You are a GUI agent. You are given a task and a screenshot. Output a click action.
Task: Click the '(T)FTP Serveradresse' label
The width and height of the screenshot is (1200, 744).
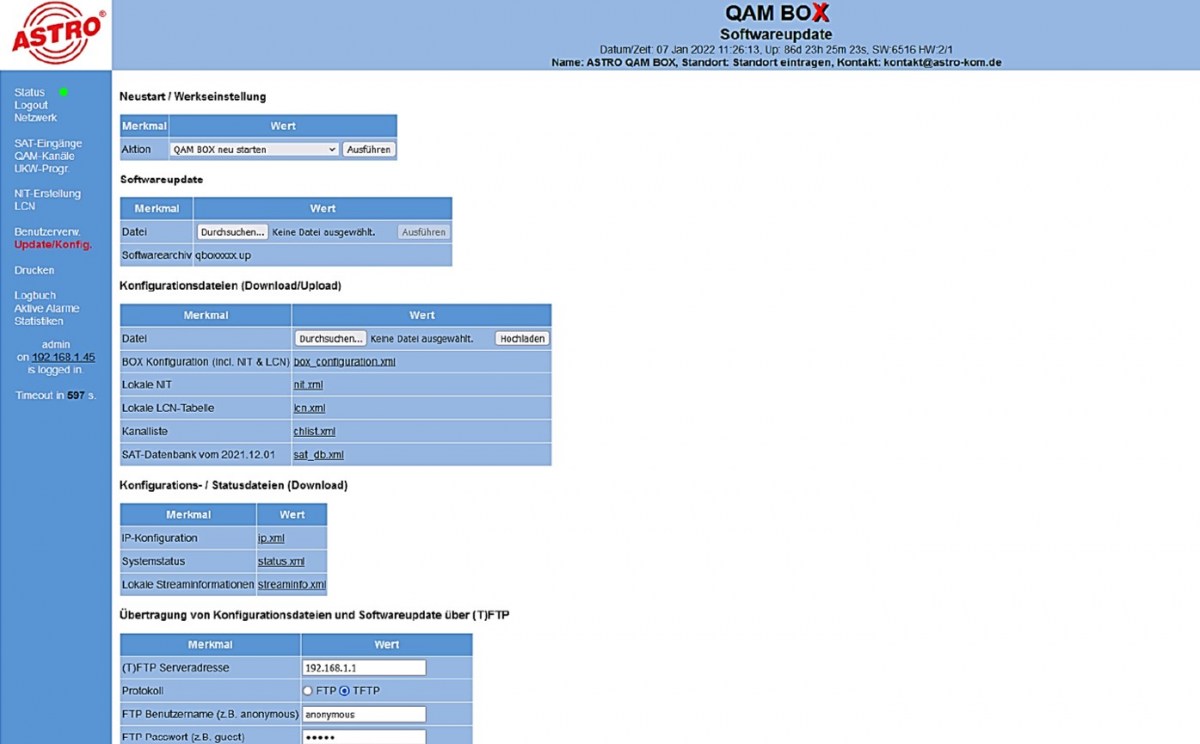pos(176,668)
